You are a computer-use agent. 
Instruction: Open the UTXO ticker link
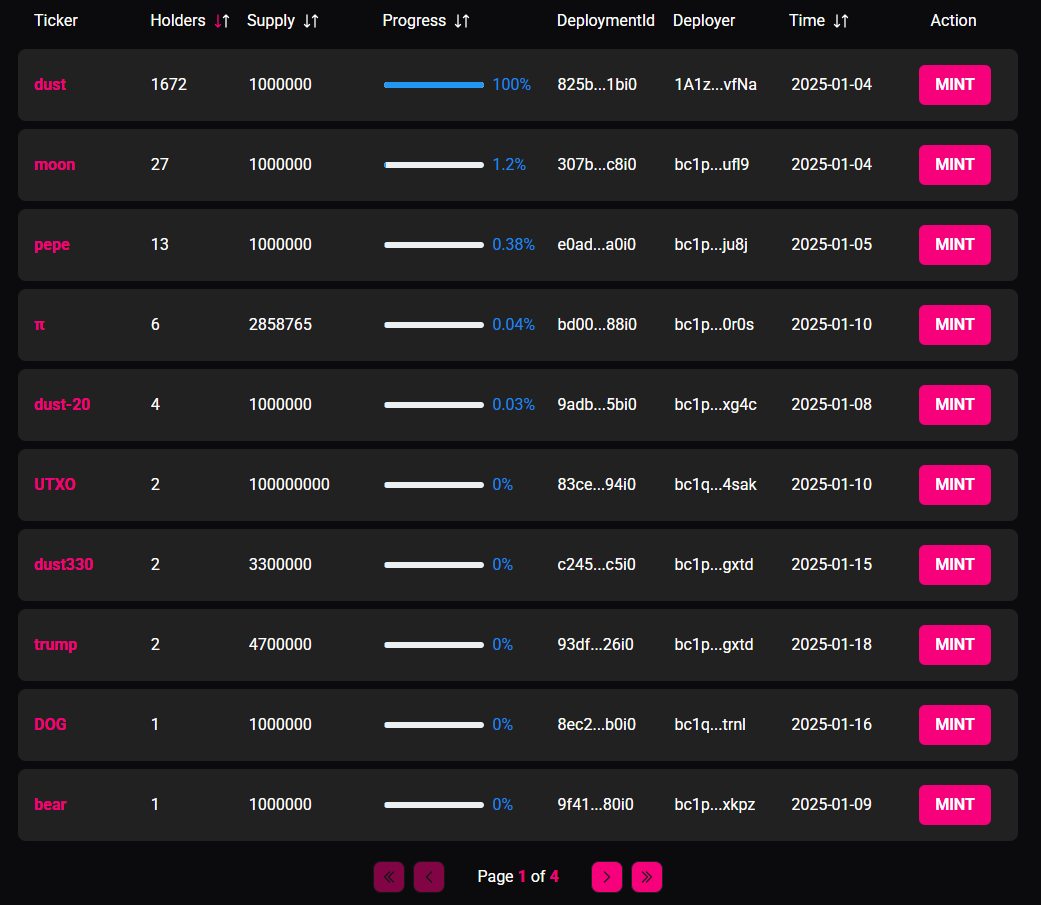[55, 485]
